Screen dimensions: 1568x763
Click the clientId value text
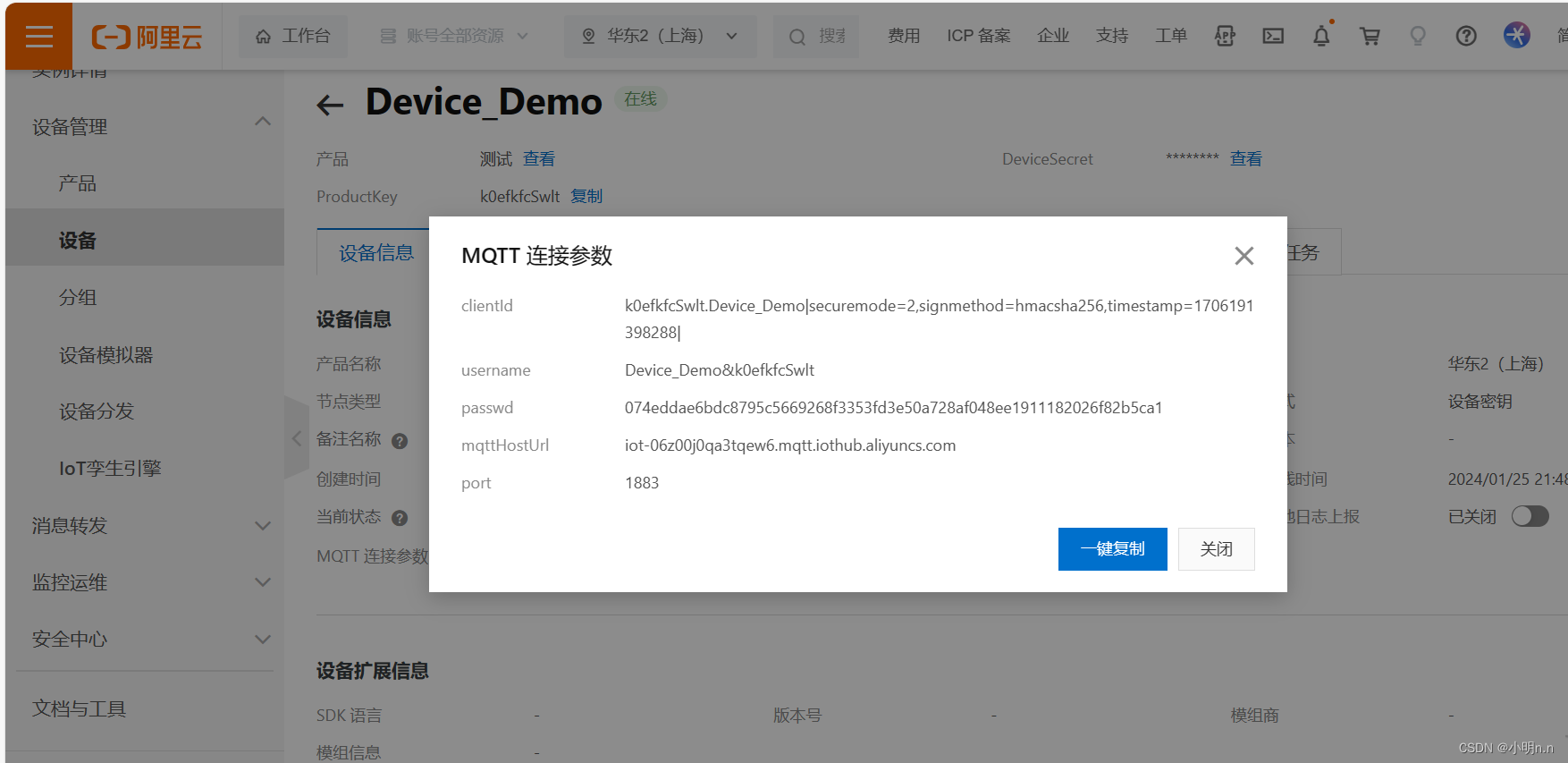(x=939, y=318)
